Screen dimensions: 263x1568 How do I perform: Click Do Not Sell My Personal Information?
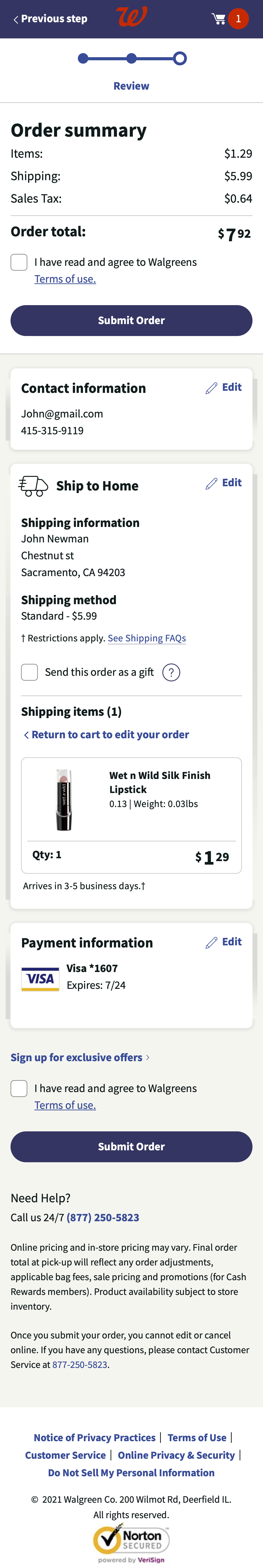131,1473
